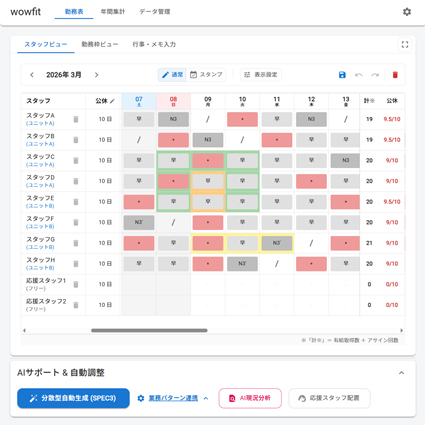Open the 勤務表 tab

point(74,12)
